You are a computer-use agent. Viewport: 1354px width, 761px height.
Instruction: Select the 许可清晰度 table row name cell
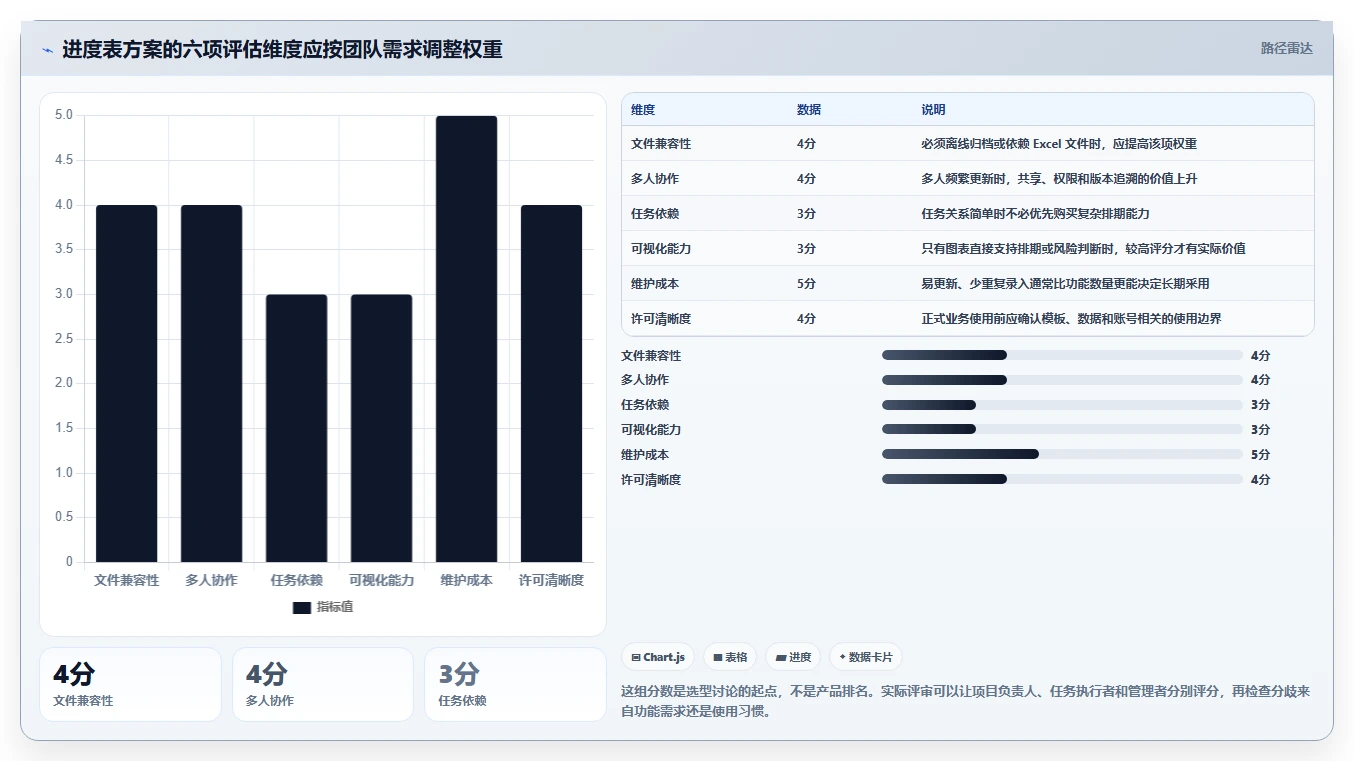pos(661,319)
